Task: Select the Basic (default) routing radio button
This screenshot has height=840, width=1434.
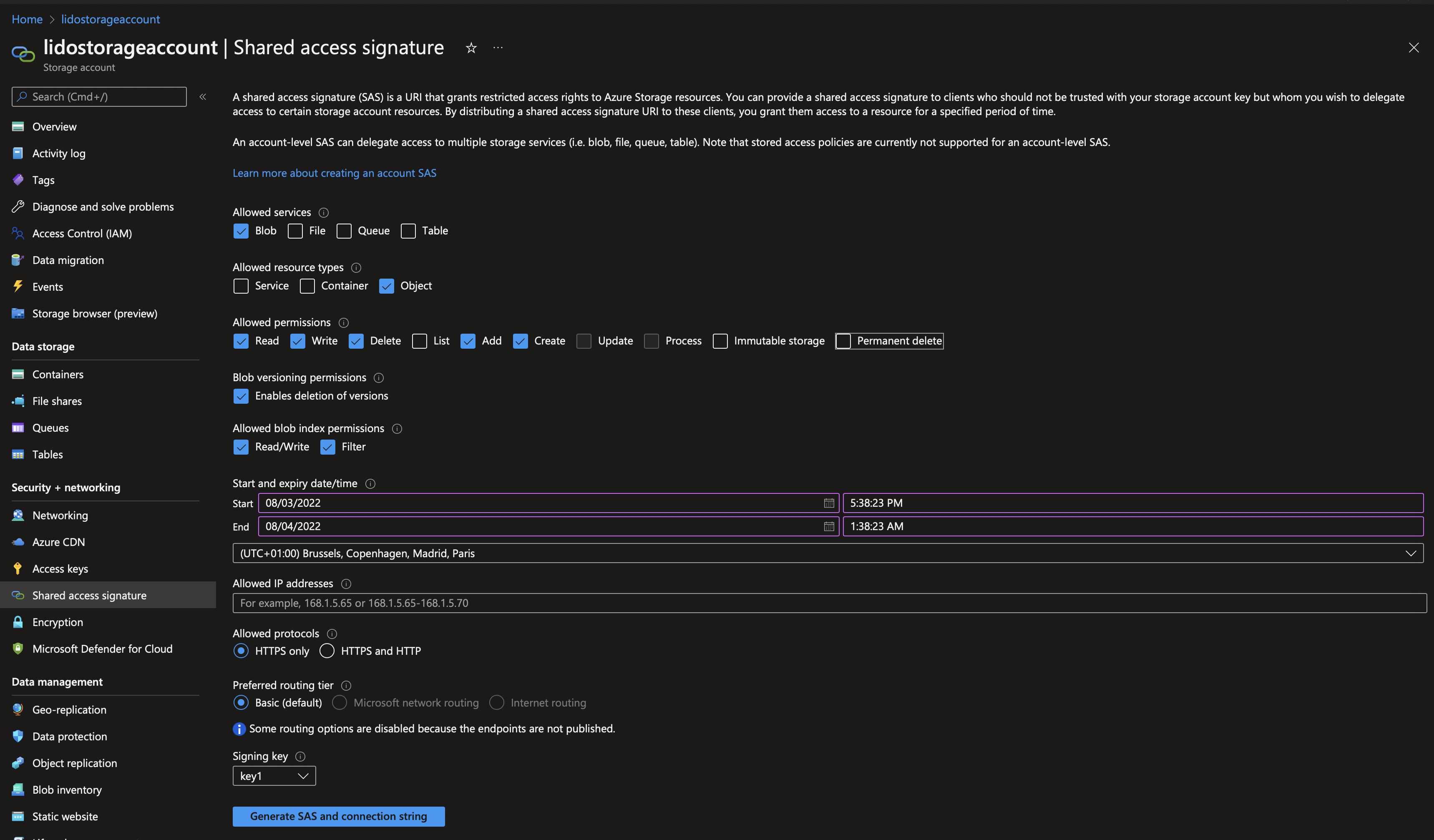Action: [241, 704]
